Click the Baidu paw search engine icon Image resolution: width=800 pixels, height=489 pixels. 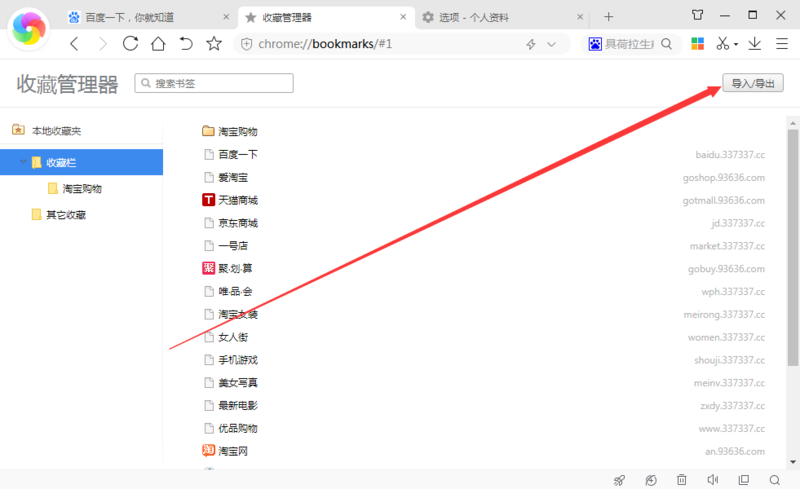tap(595, 44)
